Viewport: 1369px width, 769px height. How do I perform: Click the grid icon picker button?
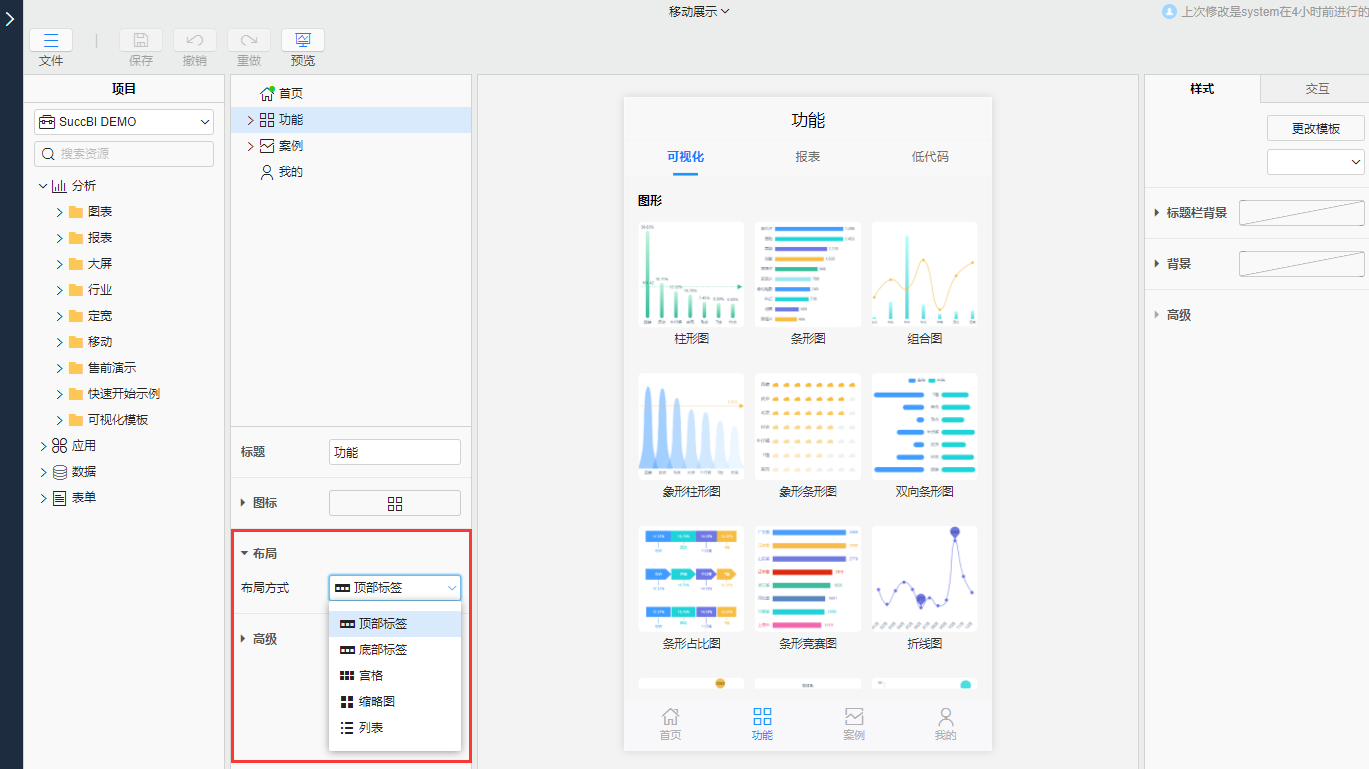coord(394,503)
